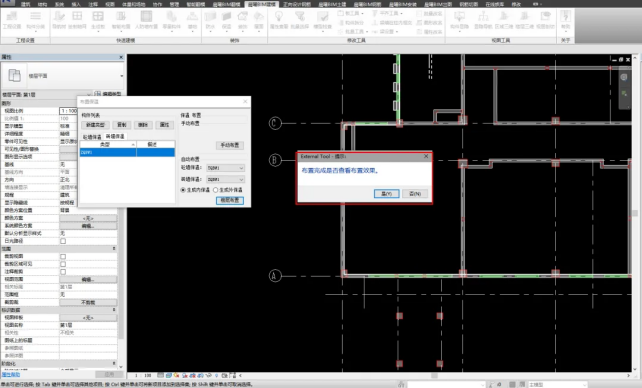The image size is (642, 388).
Task: Click the 生成板 slab generation ribbon icon
Action: click(98, 20)
